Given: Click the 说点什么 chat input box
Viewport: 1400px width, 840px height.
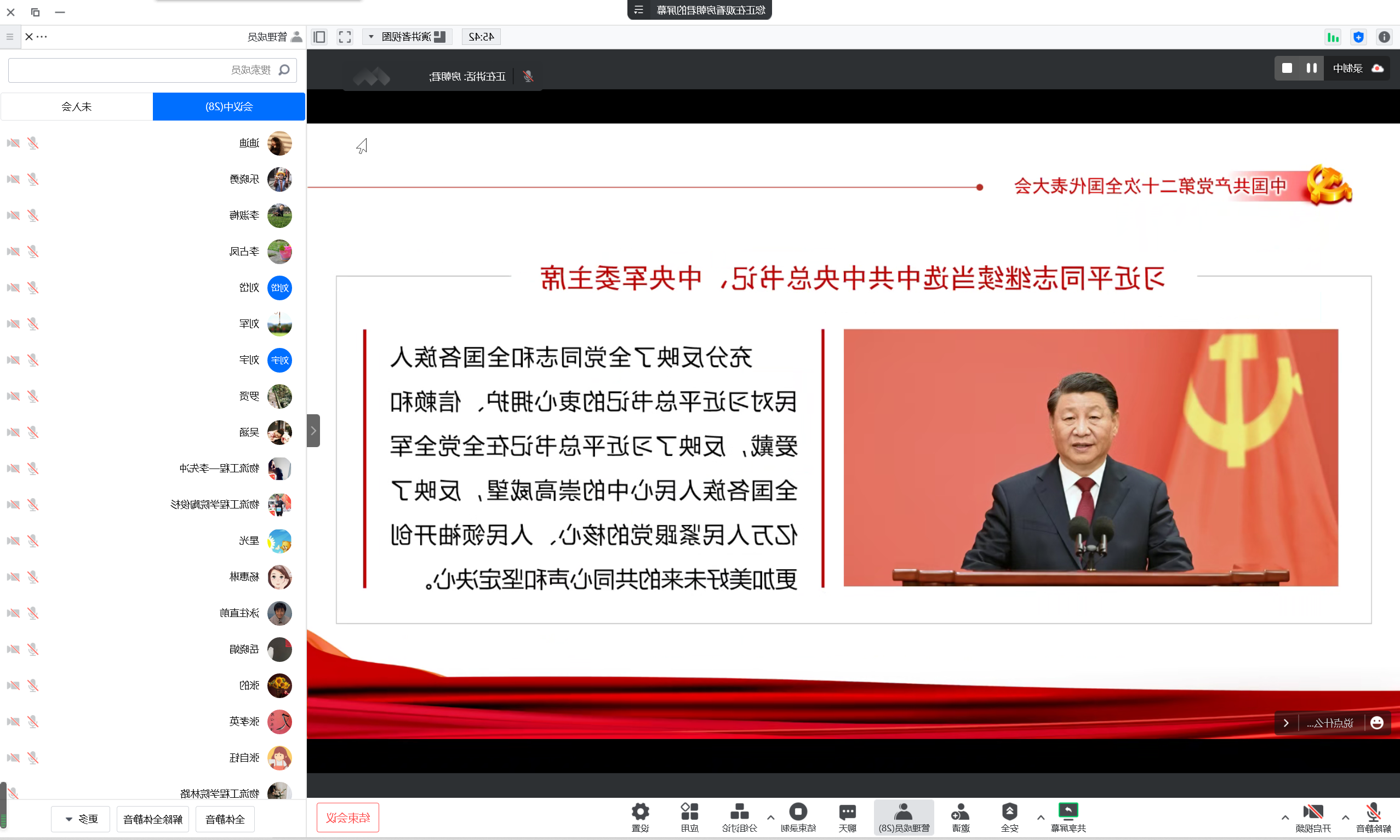Looking at the screenshot, I should click(1330, 723).
